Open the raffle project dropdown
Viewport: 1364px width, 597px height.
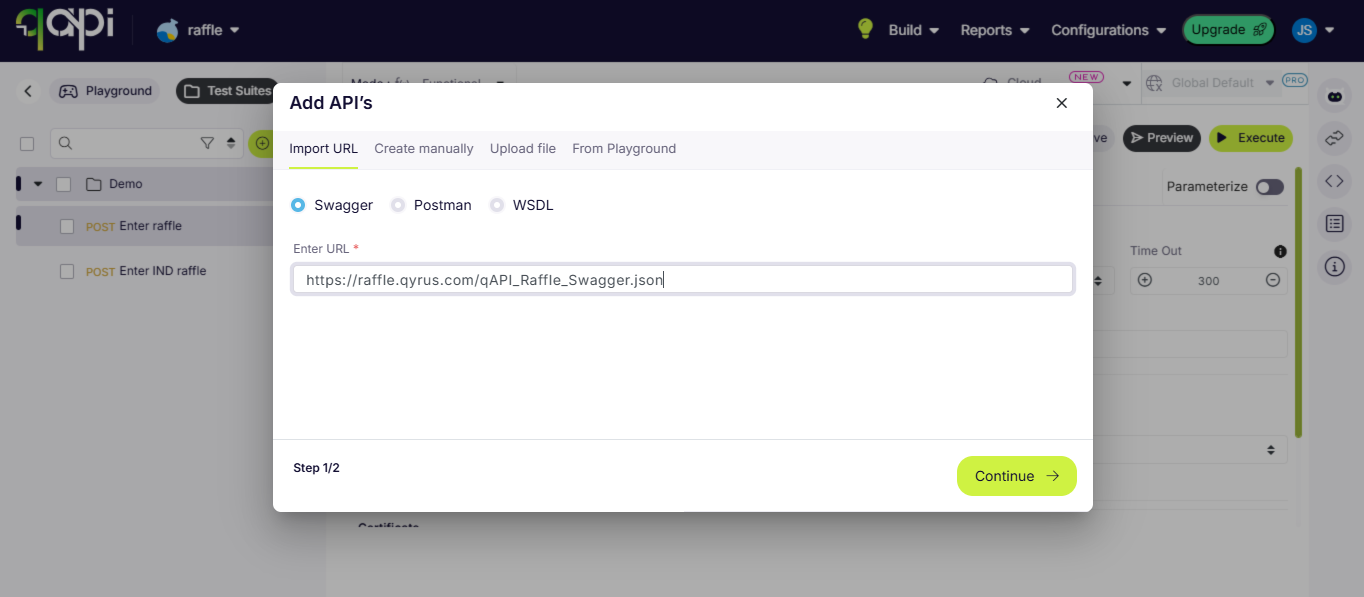pos(199,30)
